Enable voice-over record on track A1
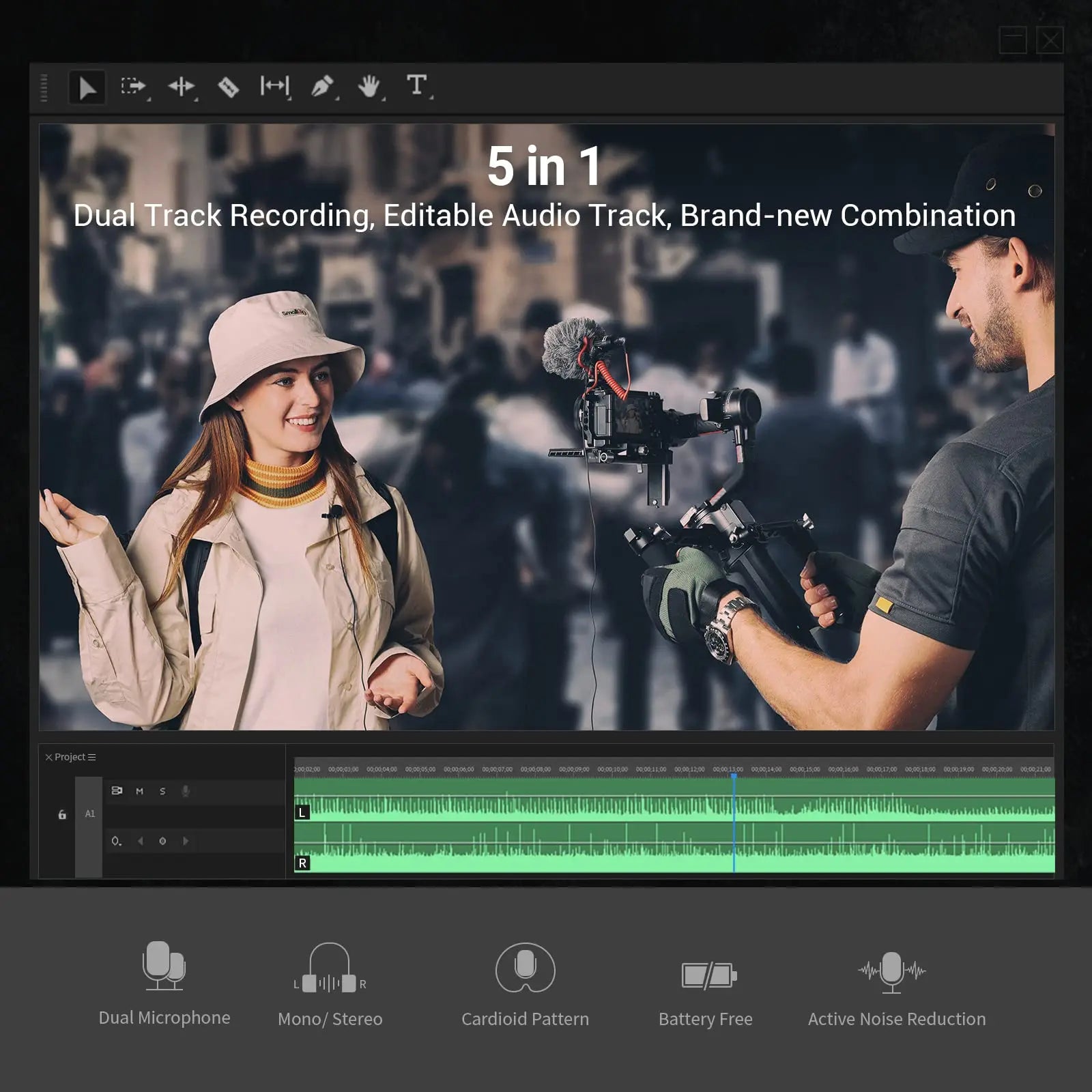The height and width of the screenshot is (1092, 1092). pos(186,792)
